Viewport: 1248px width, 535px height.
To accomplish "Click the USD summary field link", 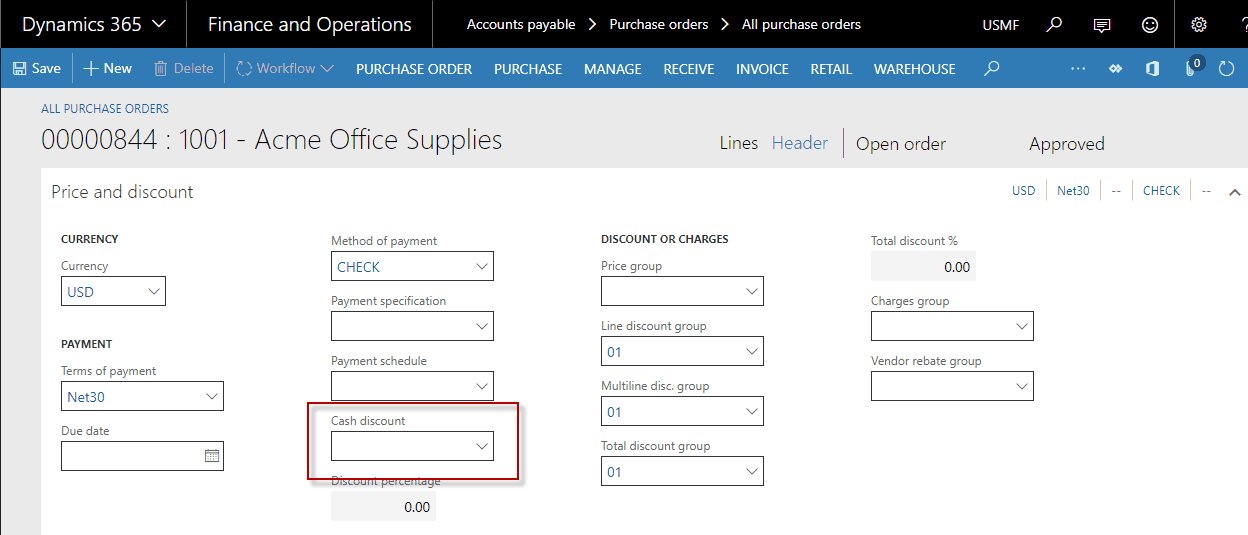I will coord(1024,190).
